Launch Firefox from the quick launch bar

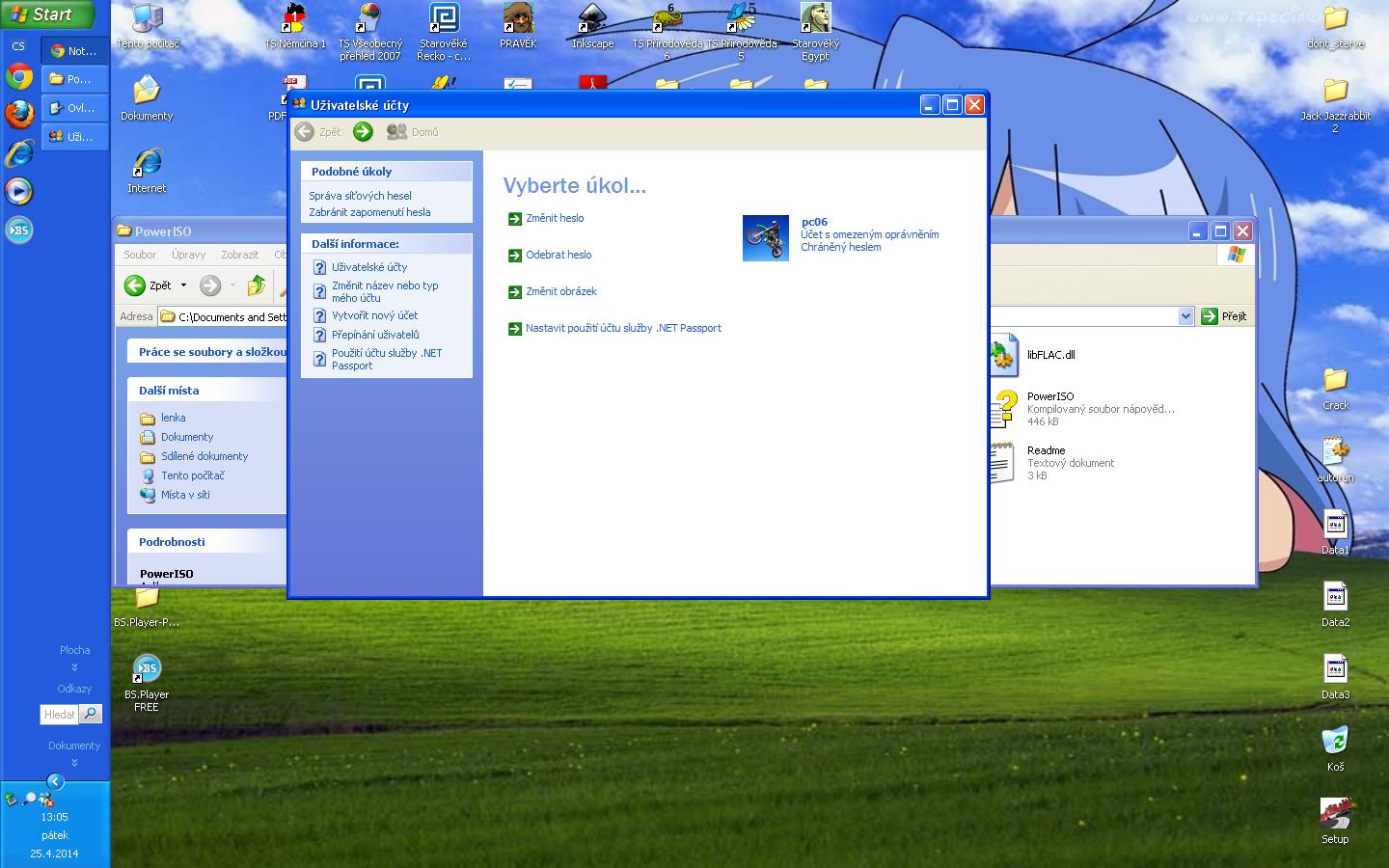tap(19, 115)
